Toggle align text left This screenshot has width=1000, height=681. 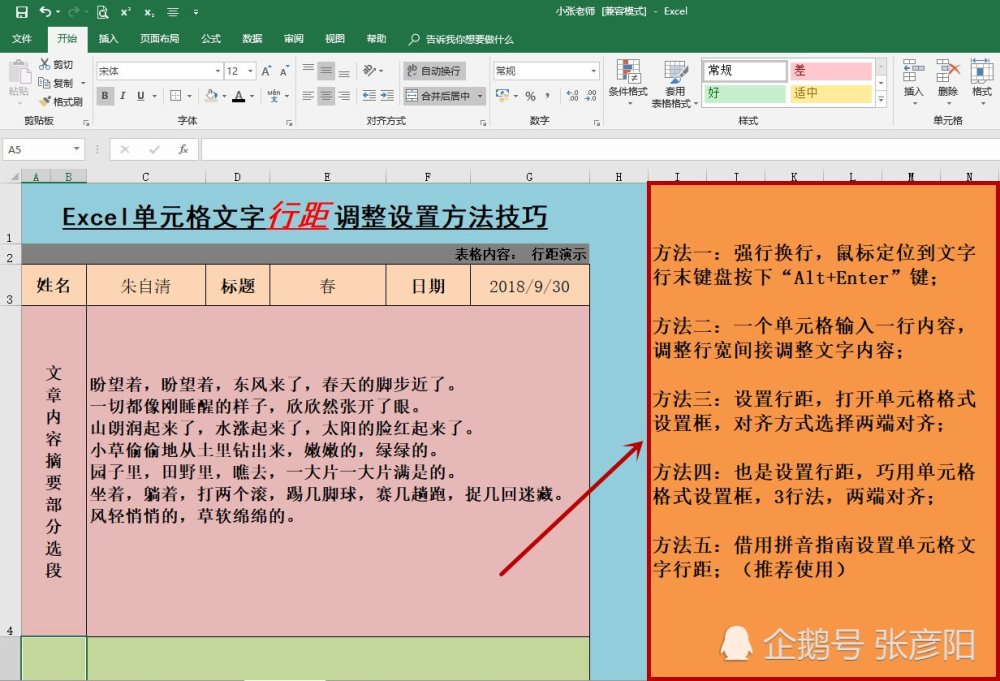pos(308,96)
